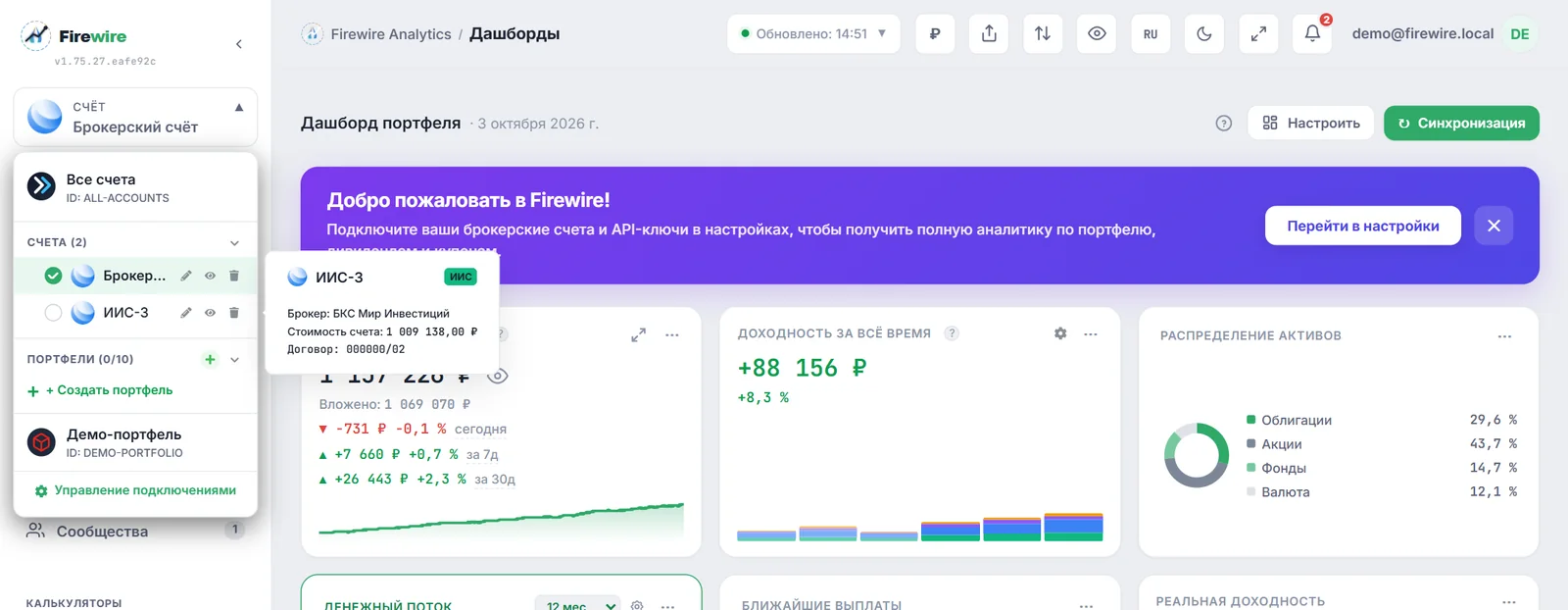Open 'Управление подключениями' link
This screenshot has height=610, width=1568.
pyautogui.click(x=135, y=490)
